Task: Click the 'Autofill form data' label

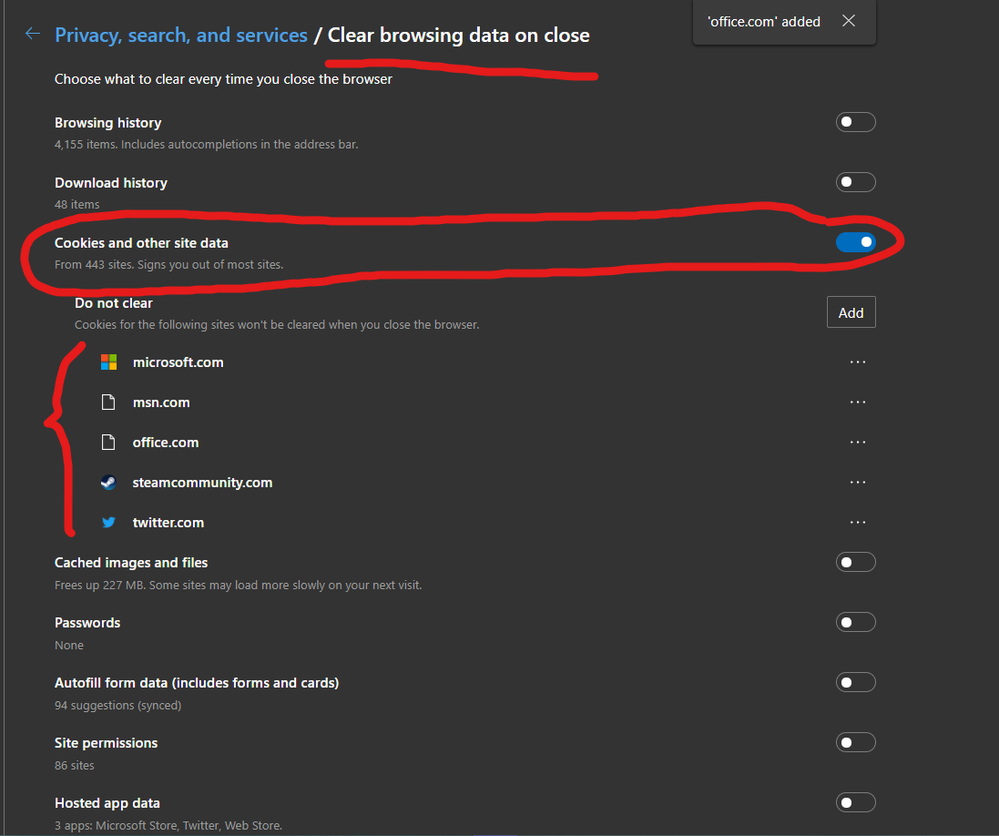Action: pyautogui.click(x=197, y=683)
